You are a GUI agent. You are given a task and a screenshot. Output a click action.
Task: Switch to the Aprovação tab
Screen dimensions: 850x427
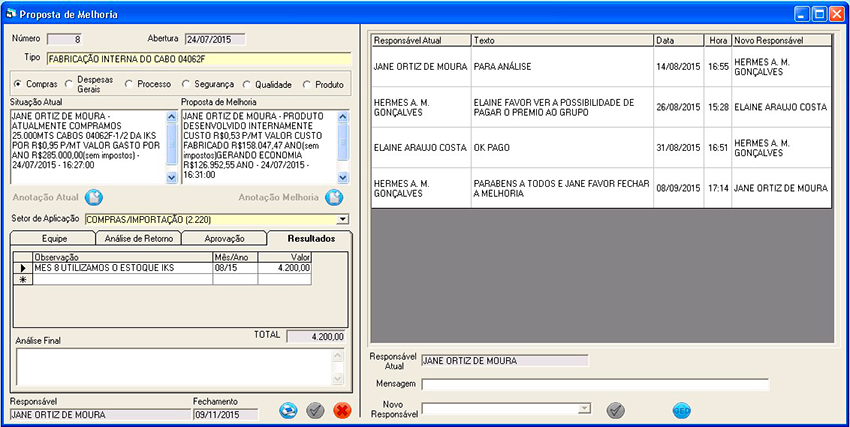point(224,238)
